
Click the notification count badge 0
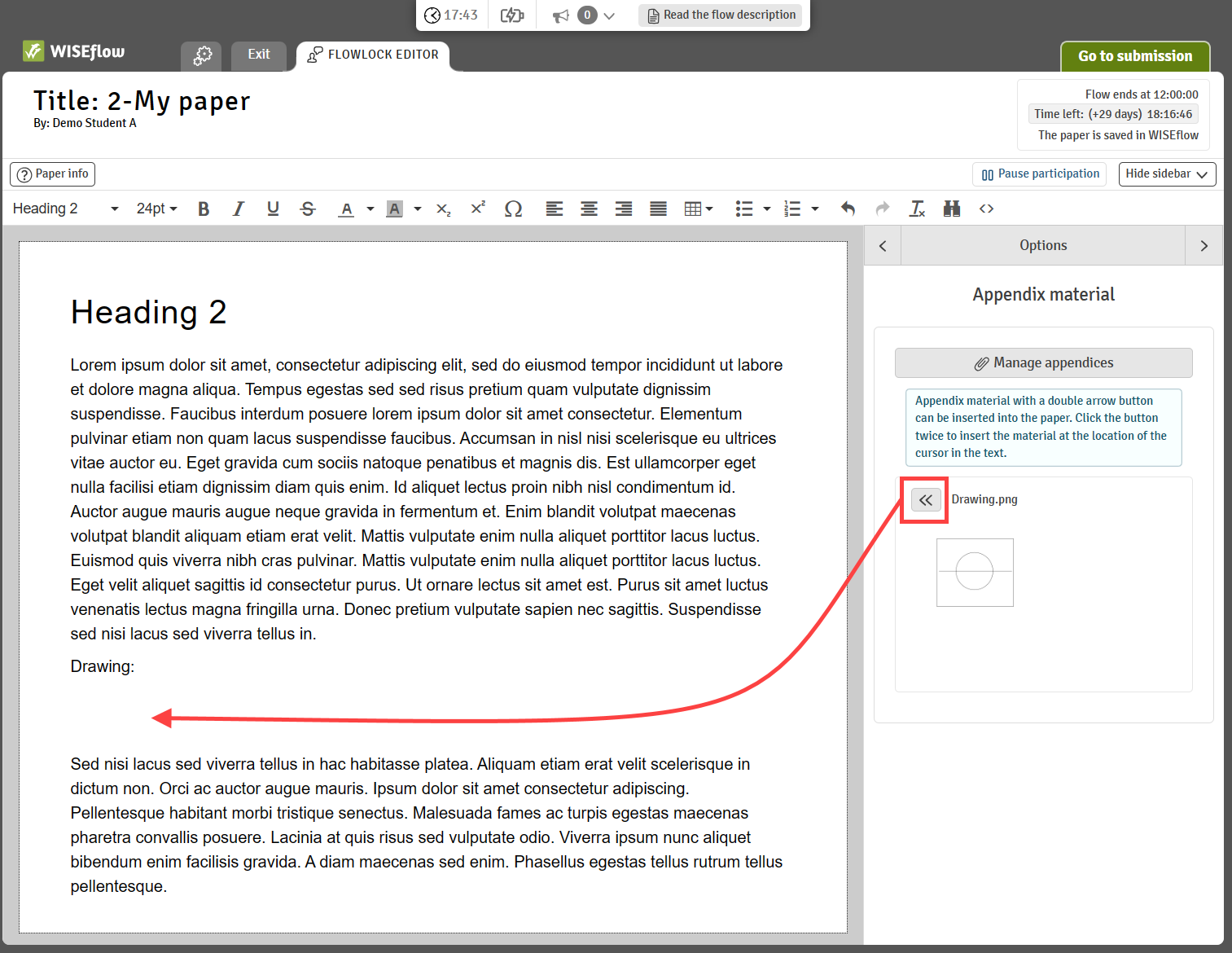[x=587, y=15]
